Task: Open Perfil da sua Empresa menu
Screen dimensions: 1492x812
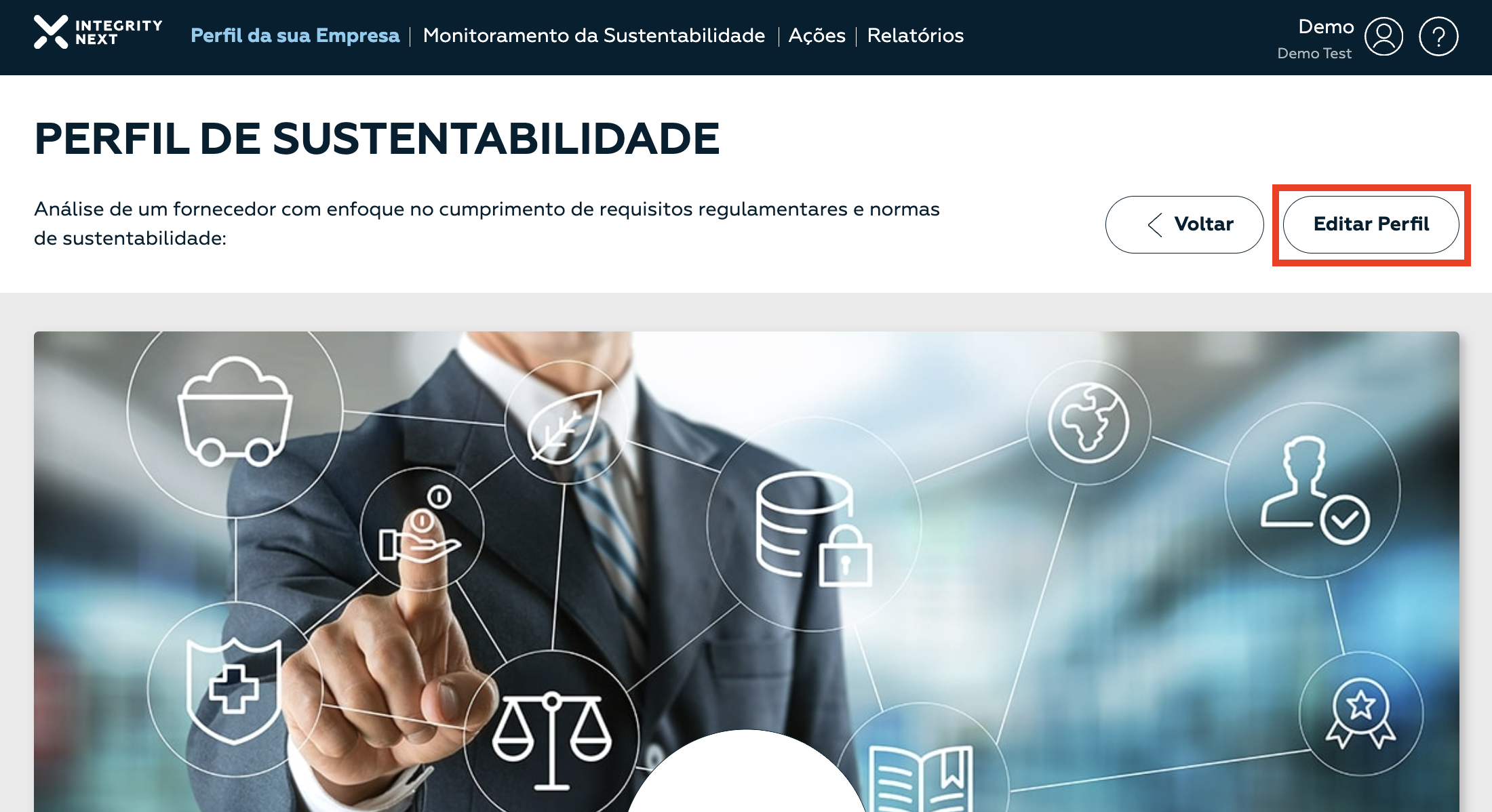Action: (x=295, y=35)
